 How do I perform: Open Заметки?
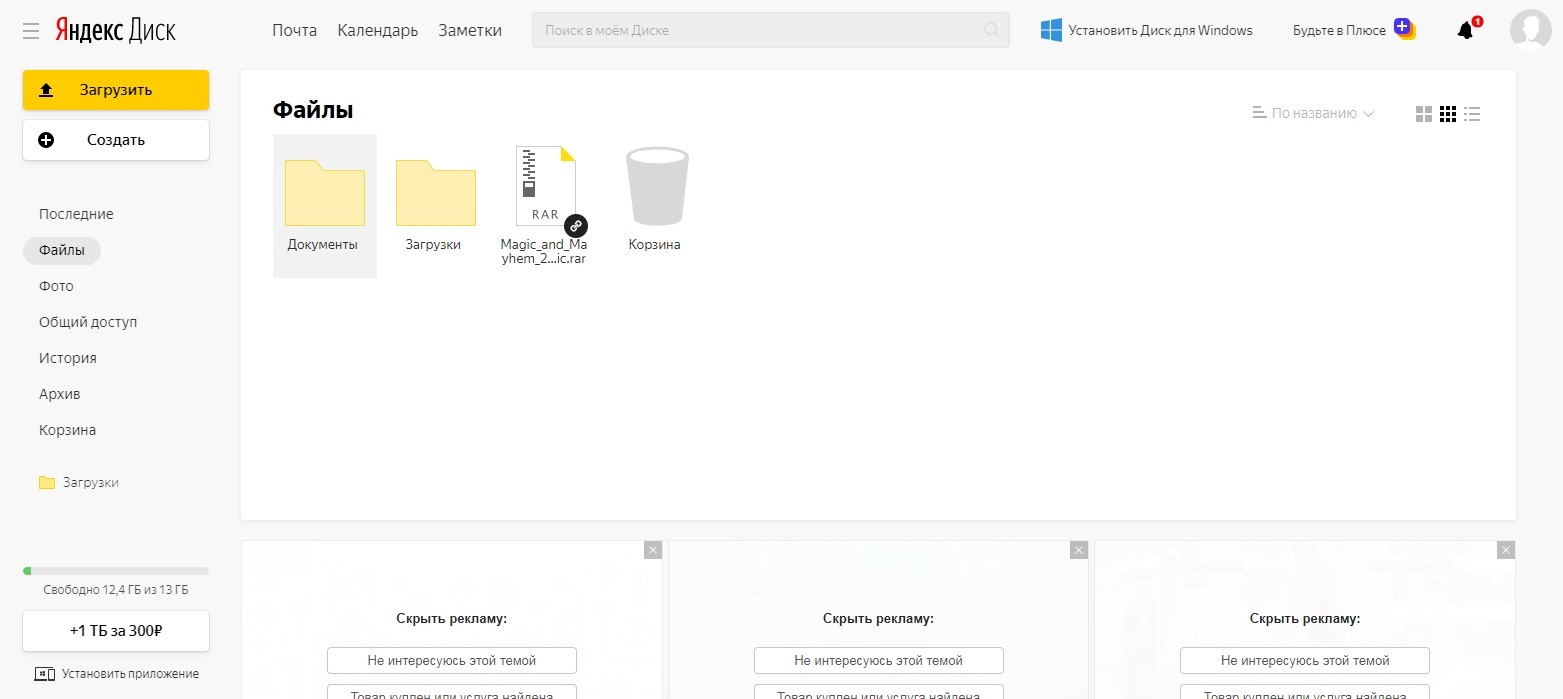[x=470, y=30]
